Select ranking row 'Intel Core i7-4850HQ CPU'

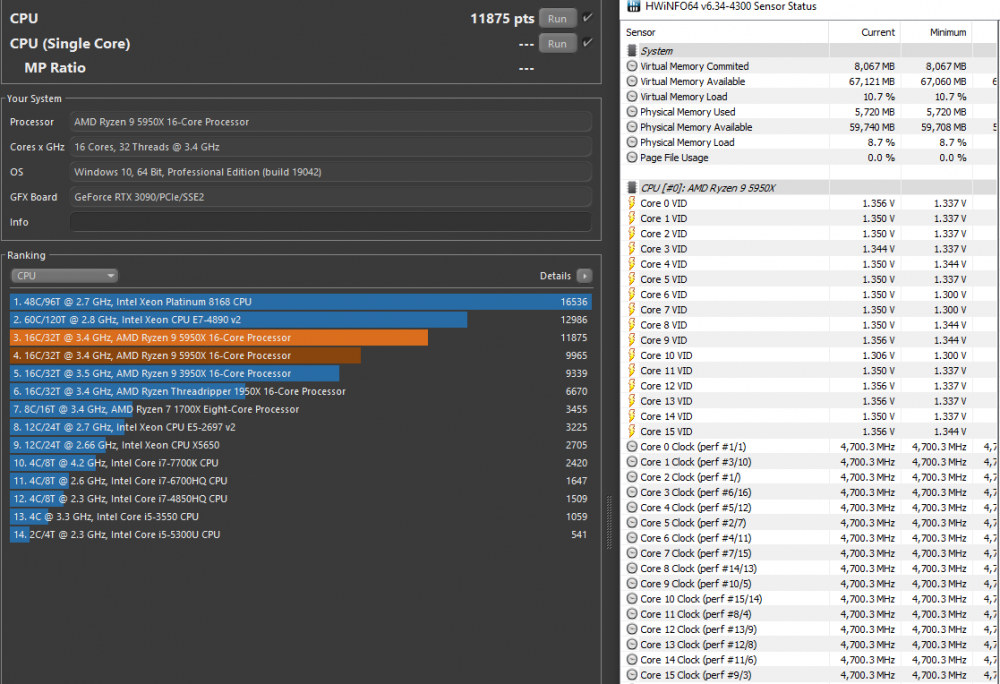[301, 498]
